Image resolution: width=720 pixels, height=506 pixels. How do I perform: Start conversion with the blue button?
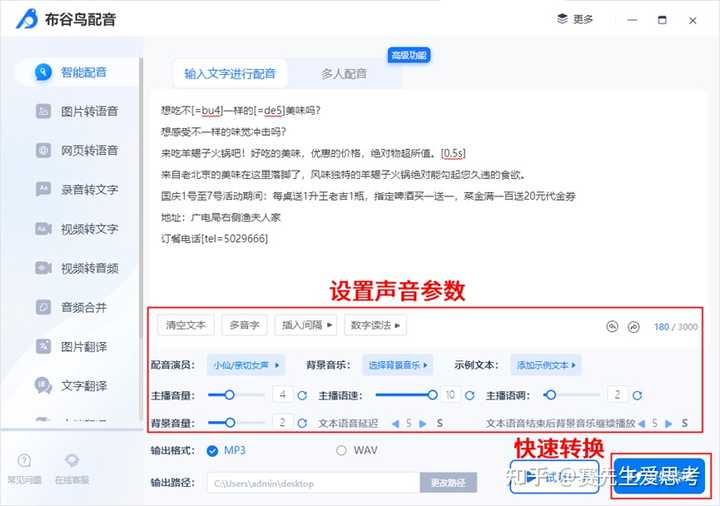pos(659,476)
